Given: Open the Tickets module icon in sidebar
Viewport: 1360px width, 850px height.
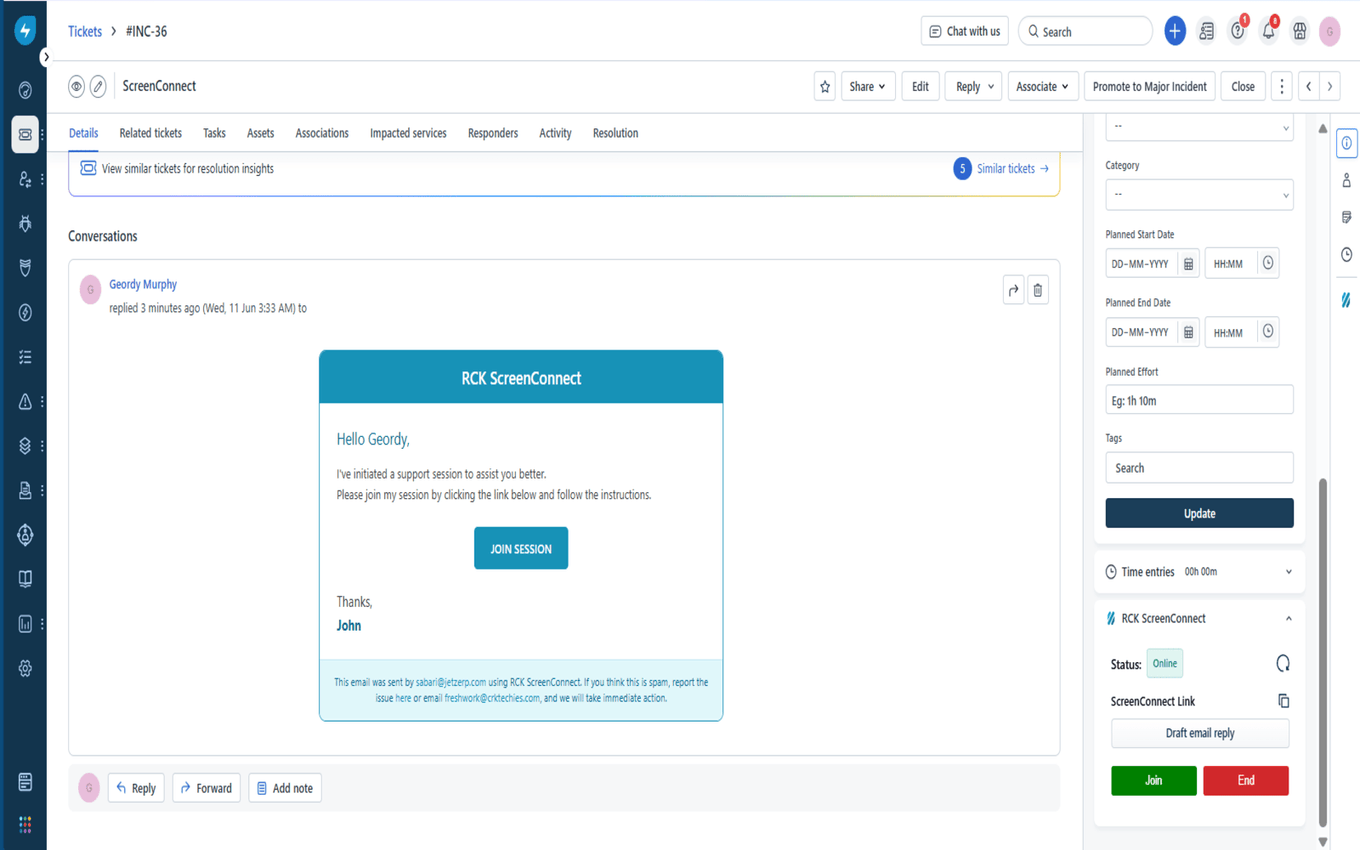Looking at the screenshot, I should 25,134.
